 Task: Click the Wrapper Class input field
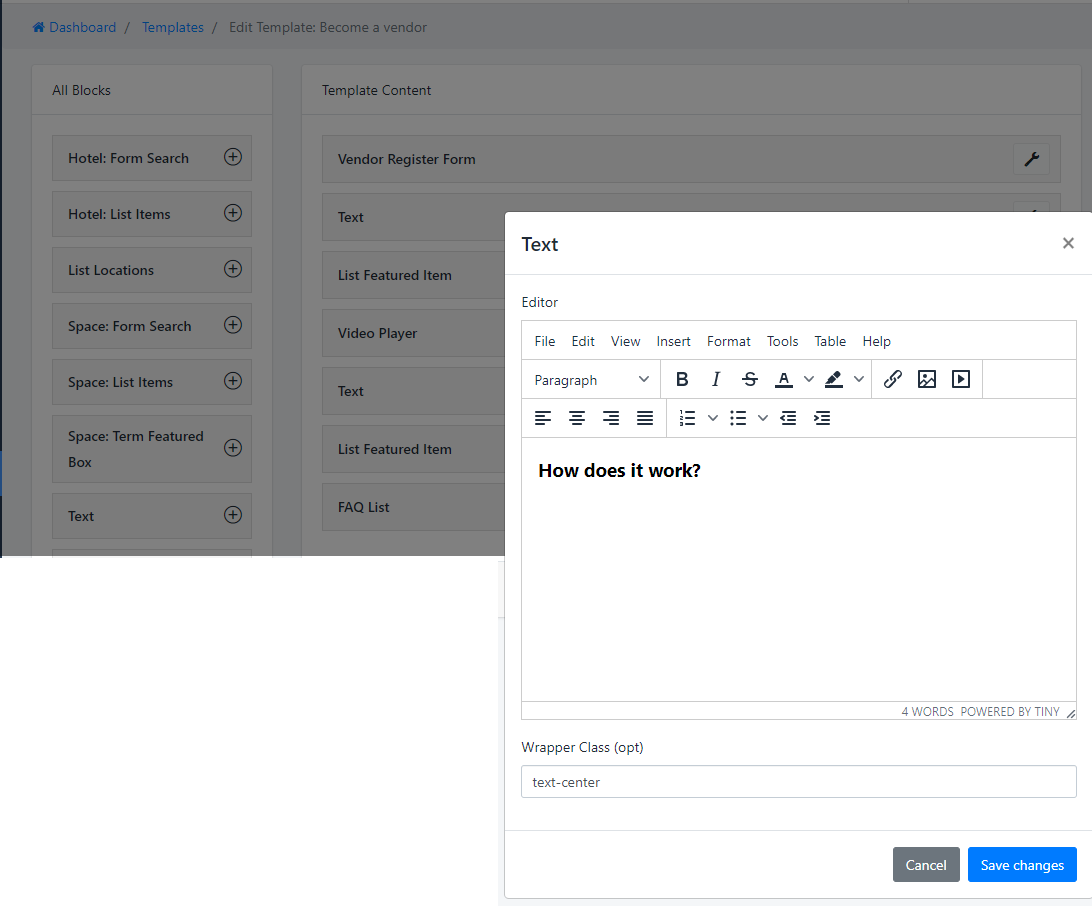point(798,782)
